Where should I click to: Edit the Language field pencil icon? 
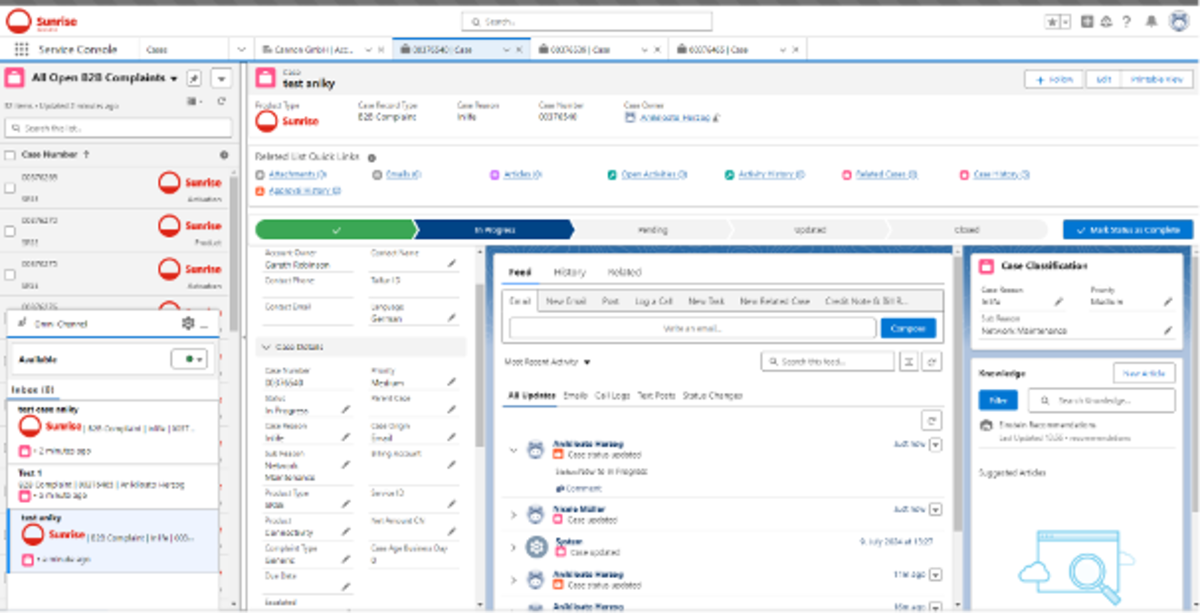451,317
